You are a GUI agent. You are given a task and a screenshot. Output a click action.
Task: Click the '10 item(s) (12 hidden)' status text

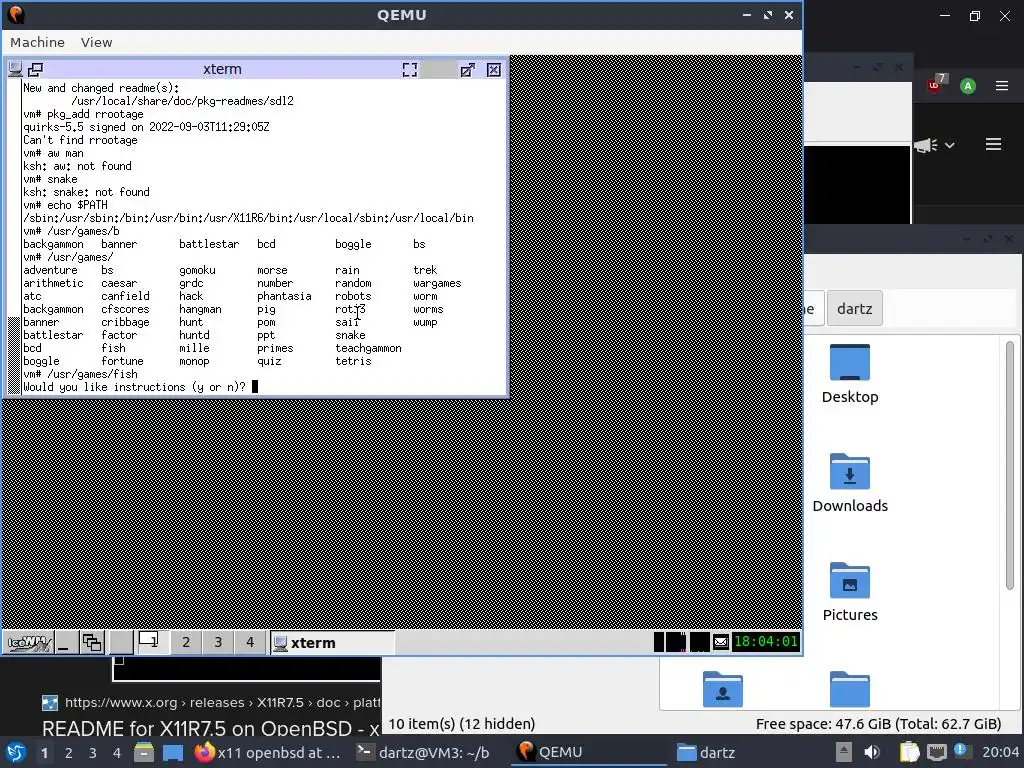pos(461,724)
